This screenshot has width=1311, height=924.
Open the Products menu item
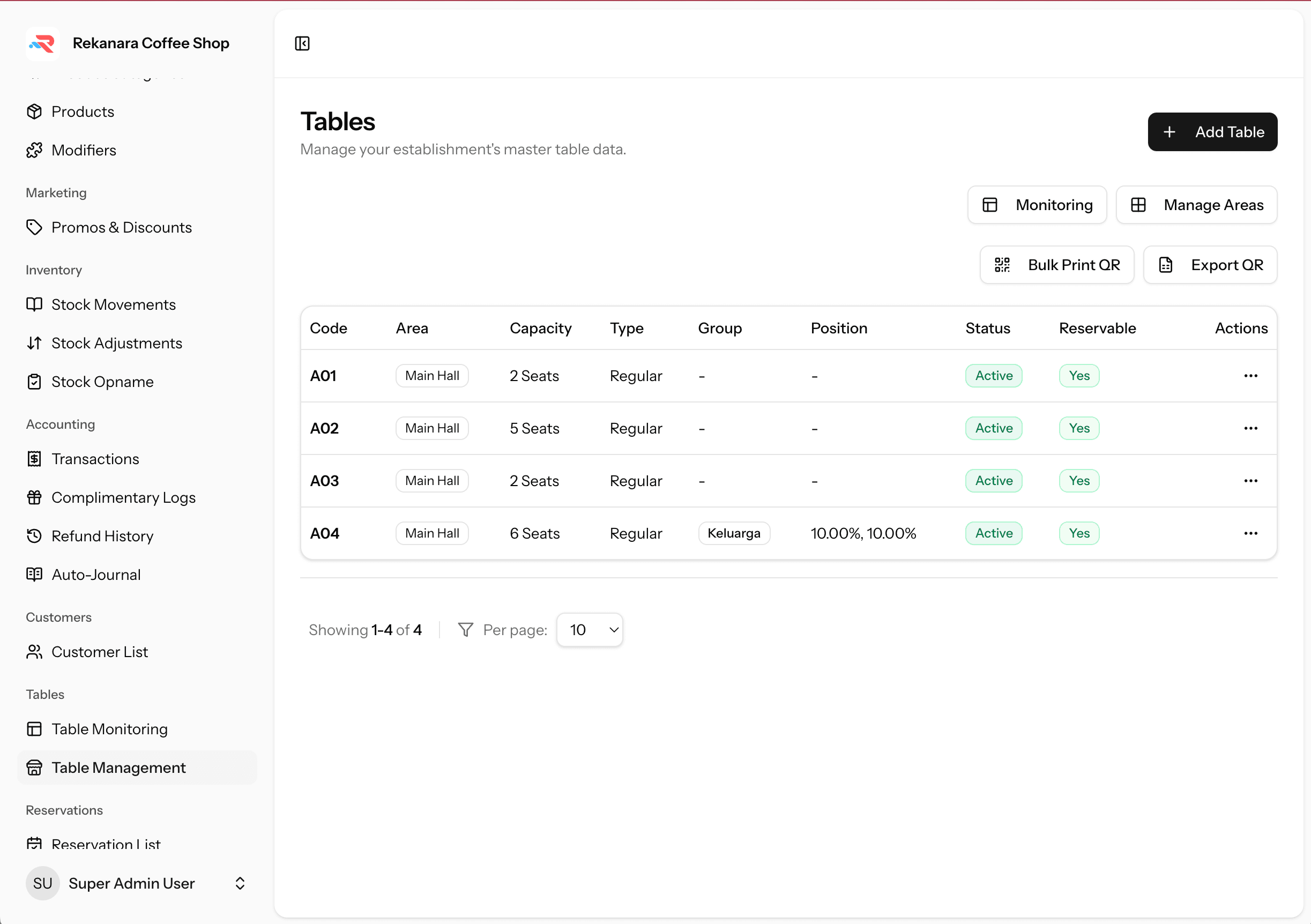coord(137,111)
